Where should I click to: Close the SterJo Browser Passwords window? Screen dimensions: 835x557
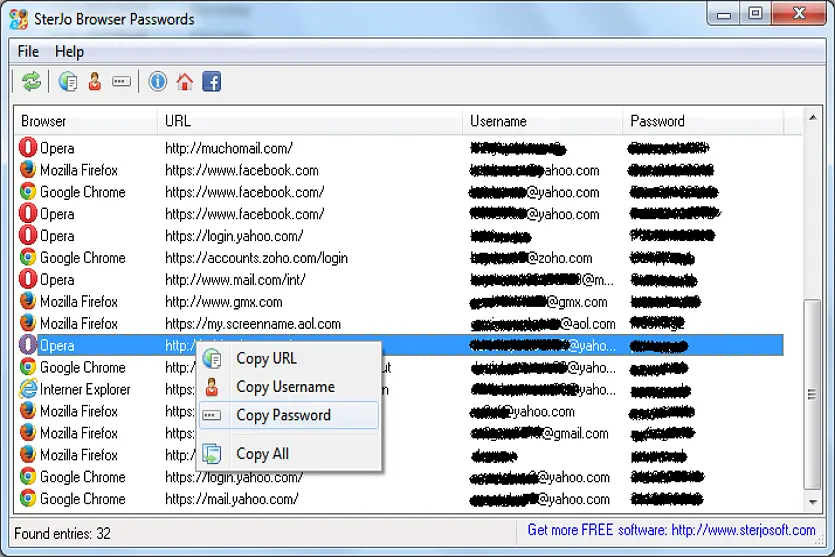(798, 13)
